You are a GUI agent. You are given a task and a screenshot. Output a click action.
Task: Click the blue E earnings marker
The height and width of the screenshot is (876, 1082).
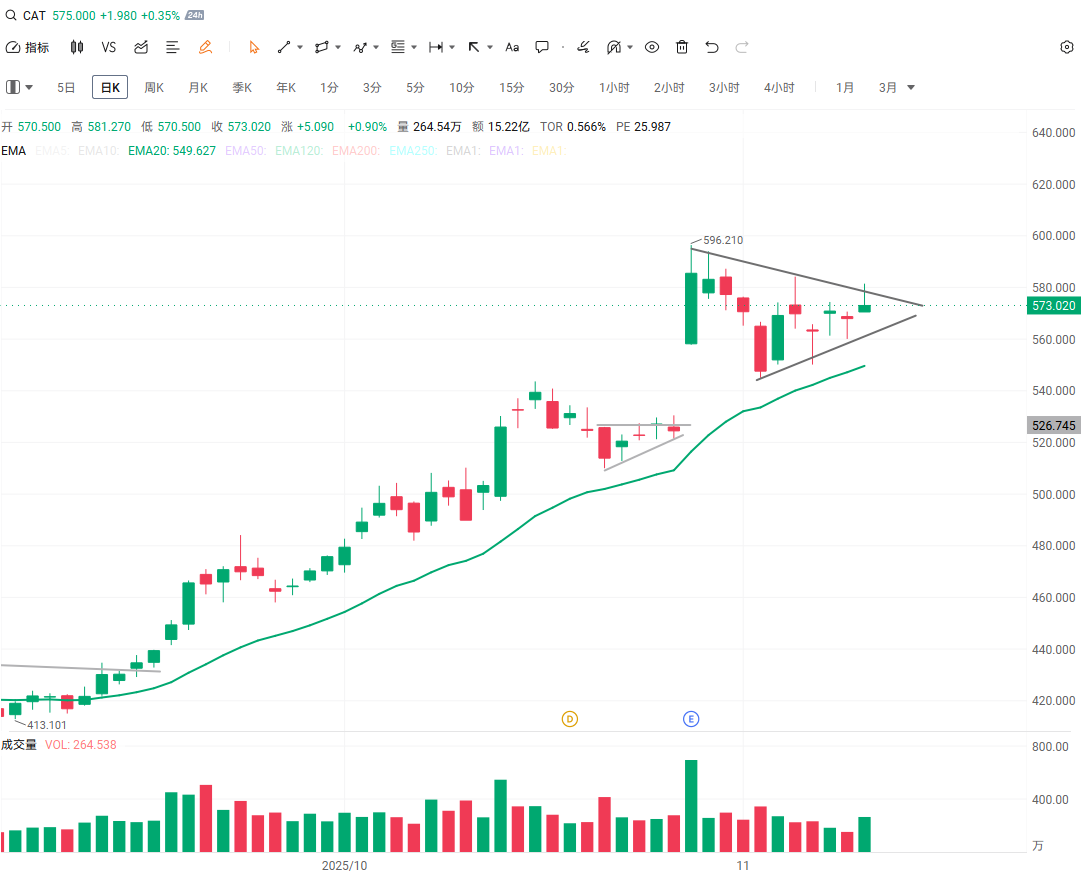(x=691, y=719)
